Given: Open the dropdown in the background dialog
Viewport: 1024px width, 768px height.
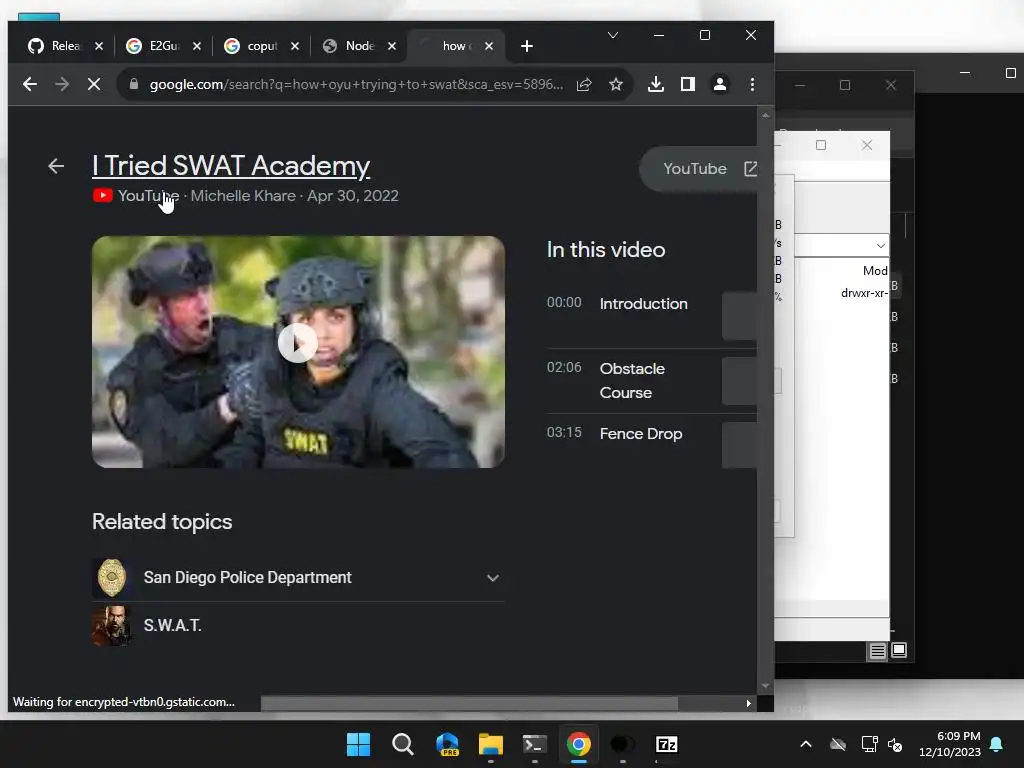Looking at the screenshot, I should click(x=880, y=246).
